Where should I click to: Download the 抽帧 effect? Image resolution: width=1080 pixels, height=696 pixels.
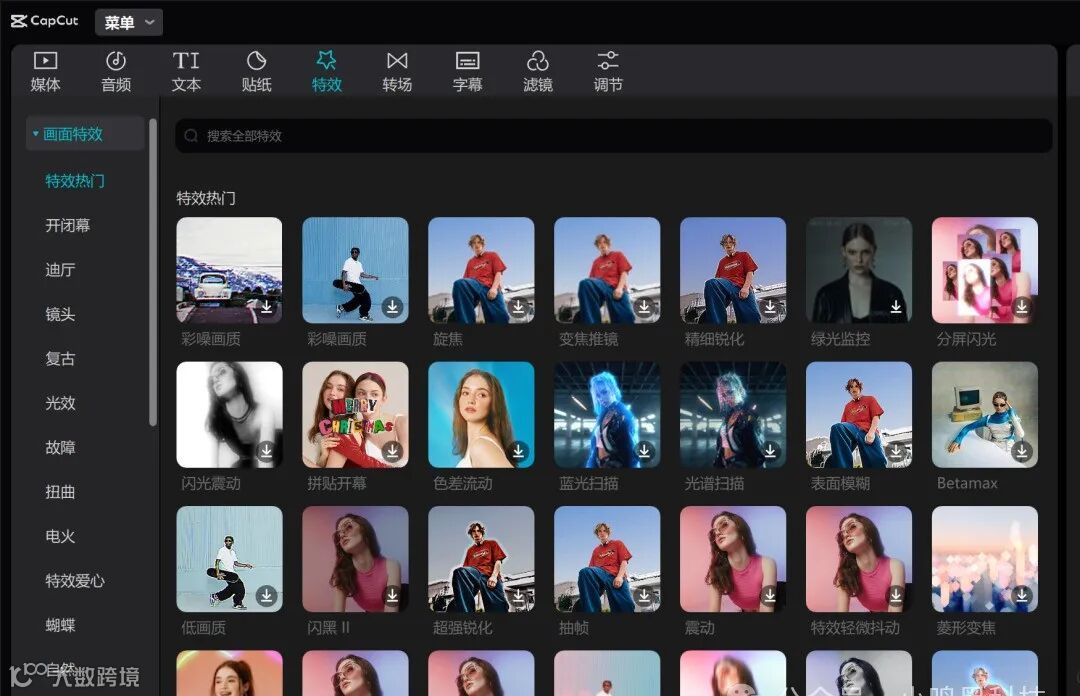(x=644, y=595)
